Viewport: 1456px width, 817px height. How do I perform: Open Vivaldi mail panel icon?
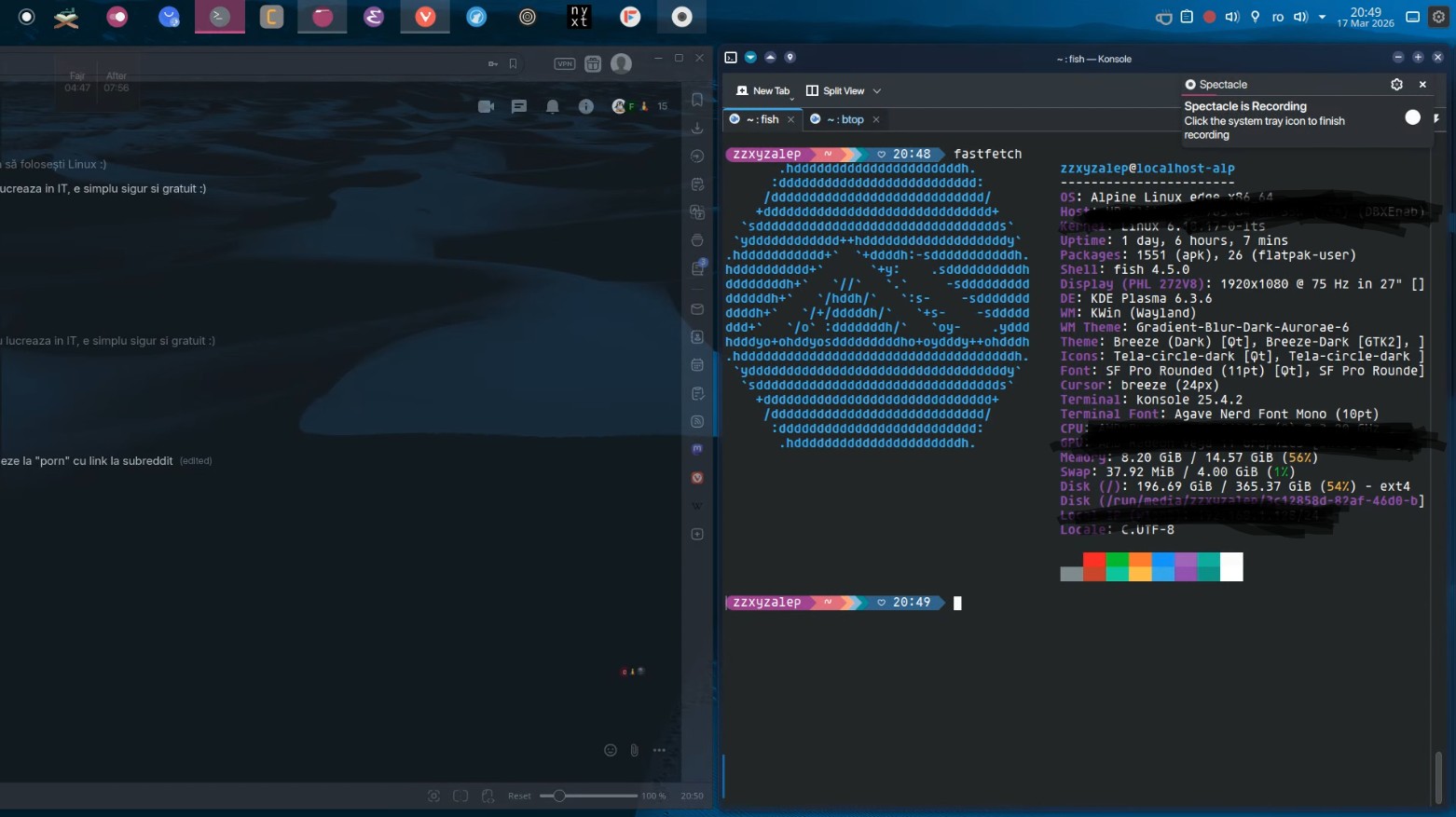697,309
